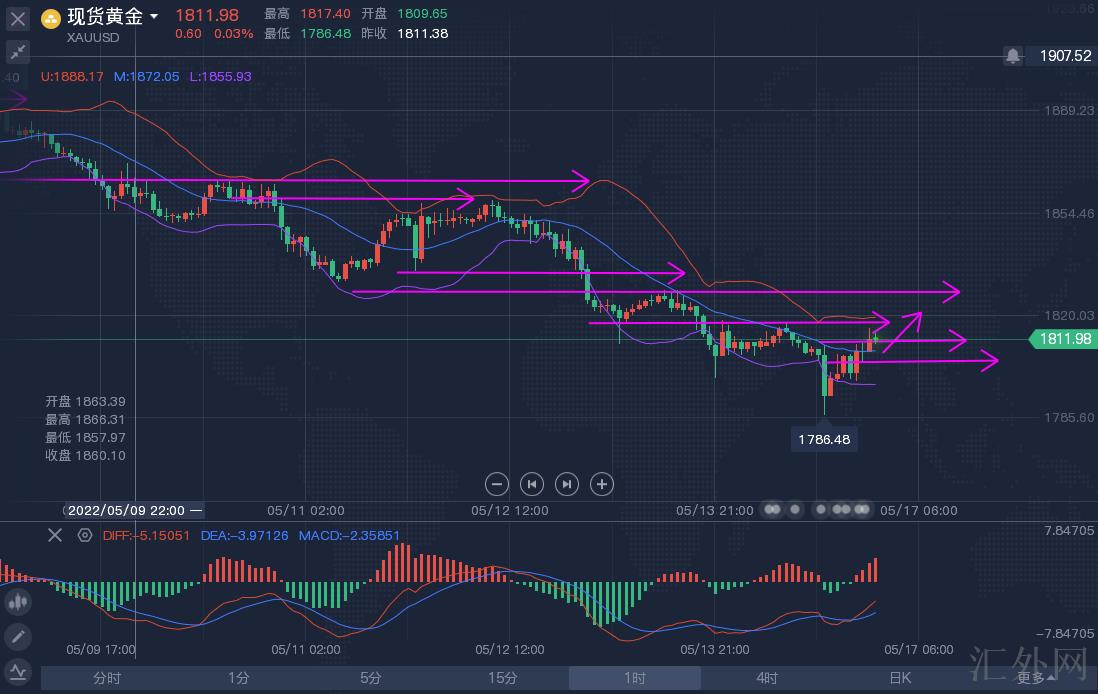Click event markers near 05/13 21:00

tap(782, 510)
